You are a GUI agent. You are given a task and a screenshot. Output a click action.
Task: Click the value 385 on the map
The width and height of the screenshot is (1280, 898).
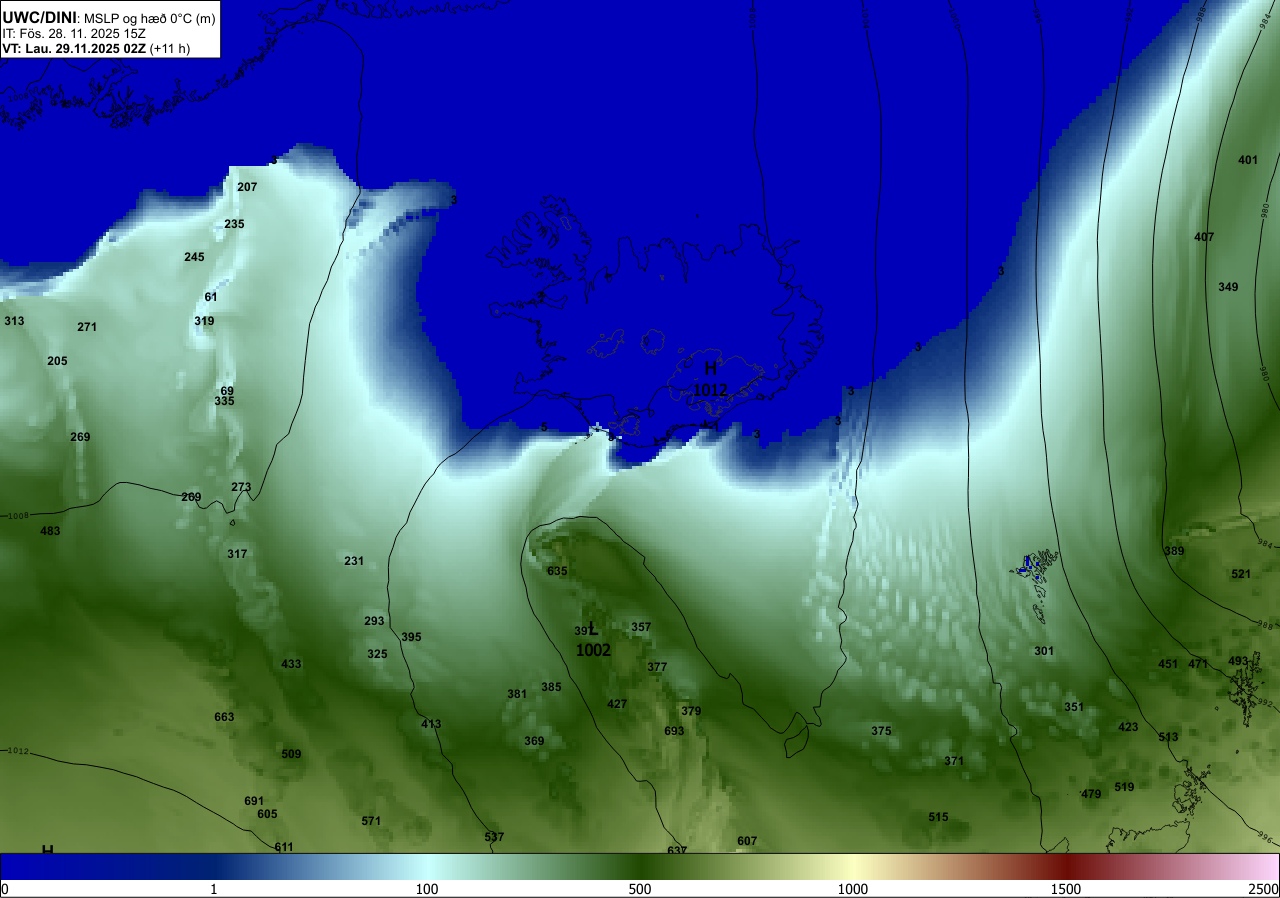(551, 687)
